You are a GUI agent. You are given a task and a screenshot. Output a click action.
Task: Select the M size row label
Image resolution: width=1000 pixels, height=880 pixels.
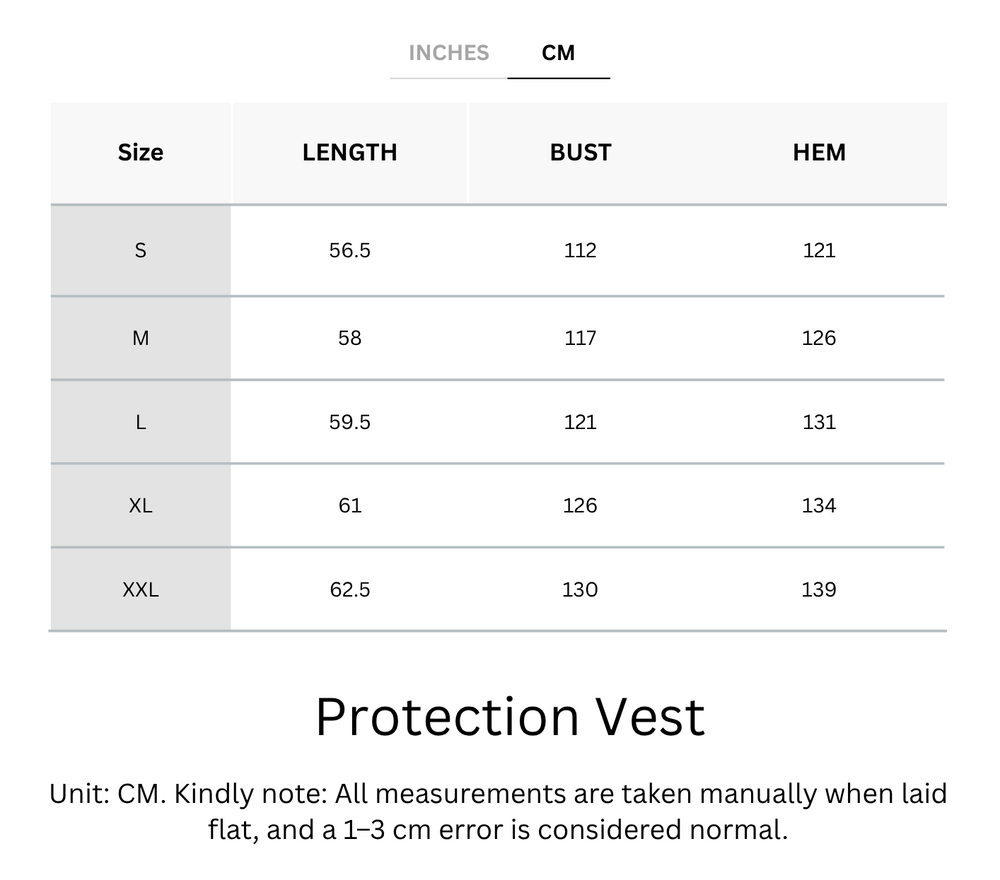140,339
